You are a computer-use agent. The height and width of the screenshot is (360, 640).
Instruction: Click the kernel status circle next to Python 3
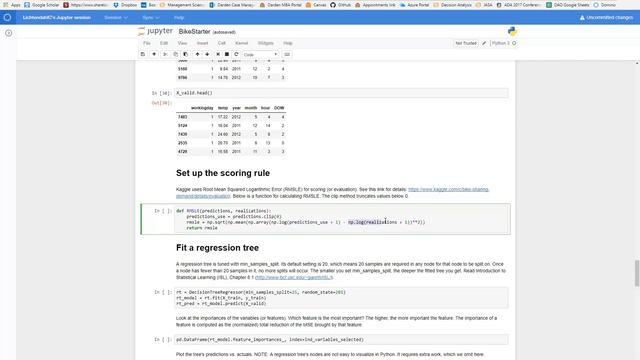click(x=514, y=43)
